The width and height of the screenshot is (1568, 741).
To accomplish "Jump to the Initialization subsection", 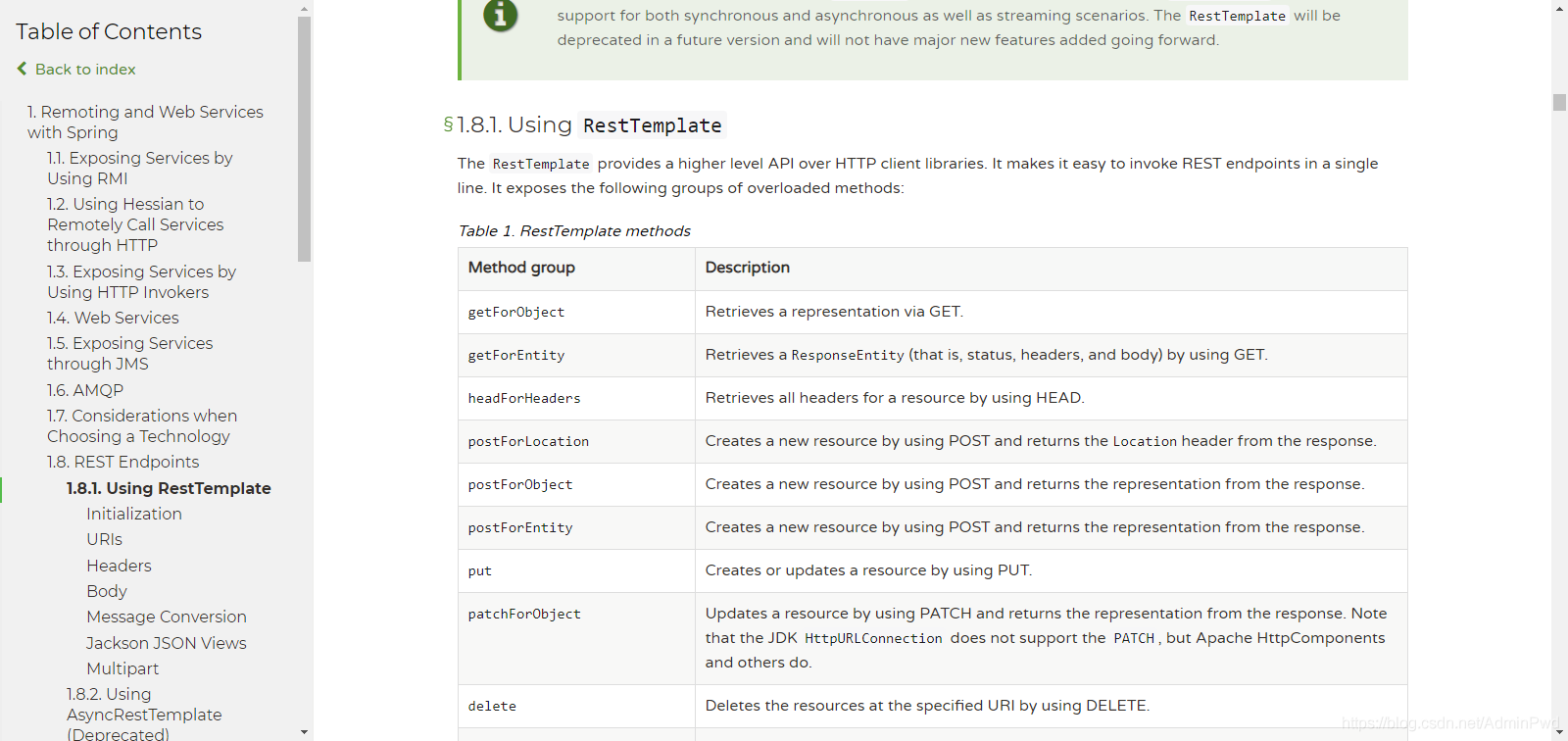I will [134, 514].
